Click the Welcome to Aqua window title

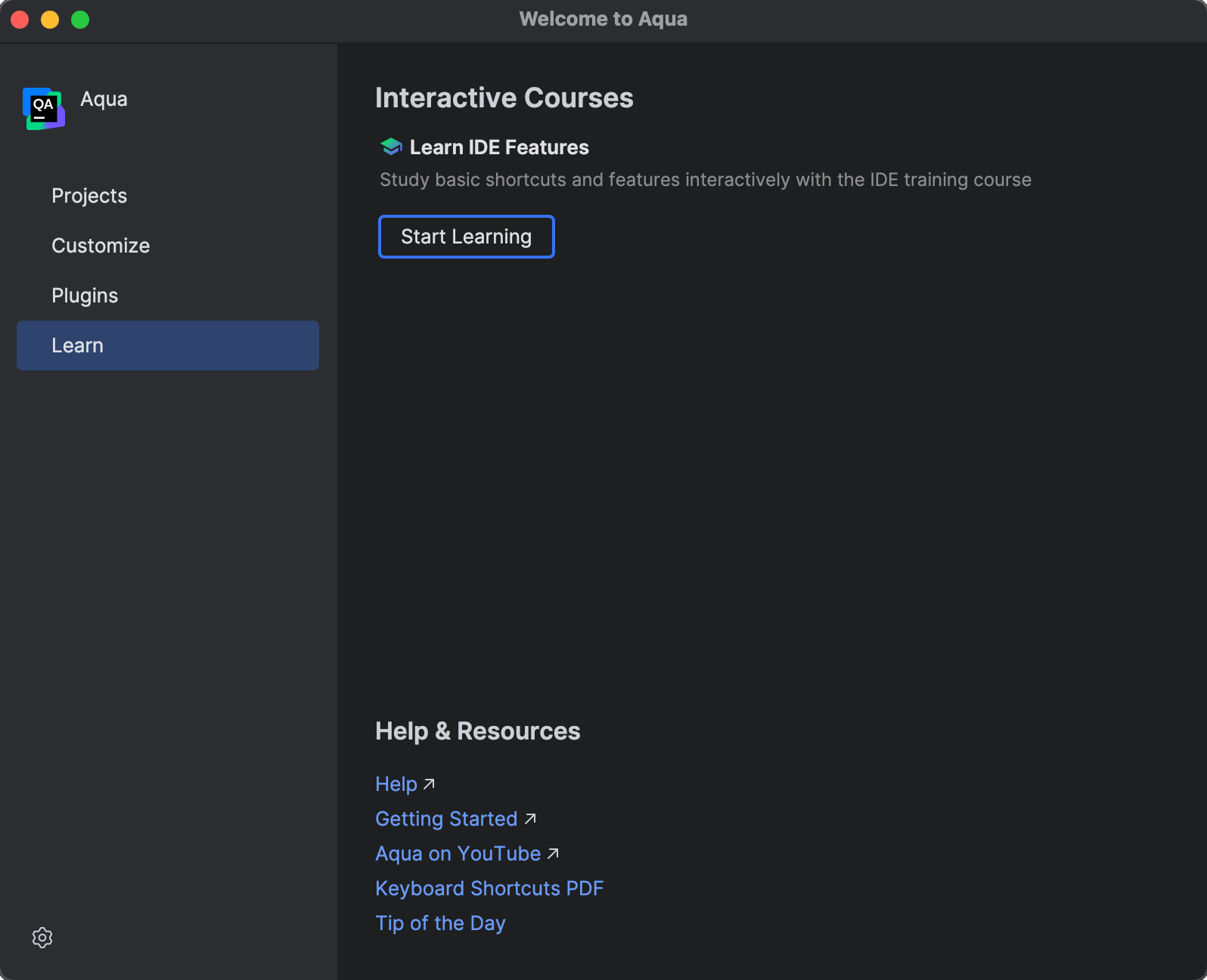(x=603, y=19)
